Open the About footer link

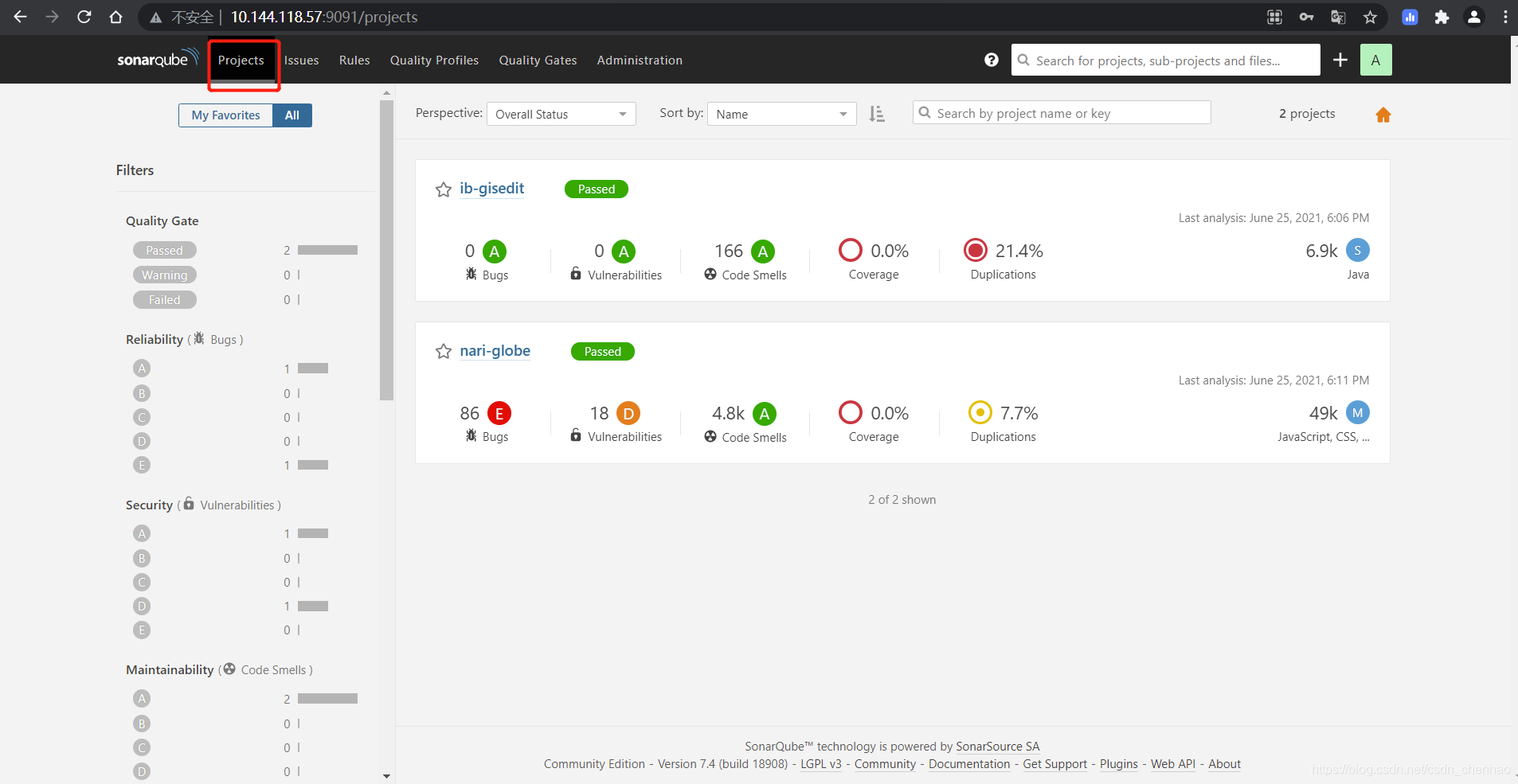coord(1225,763)
